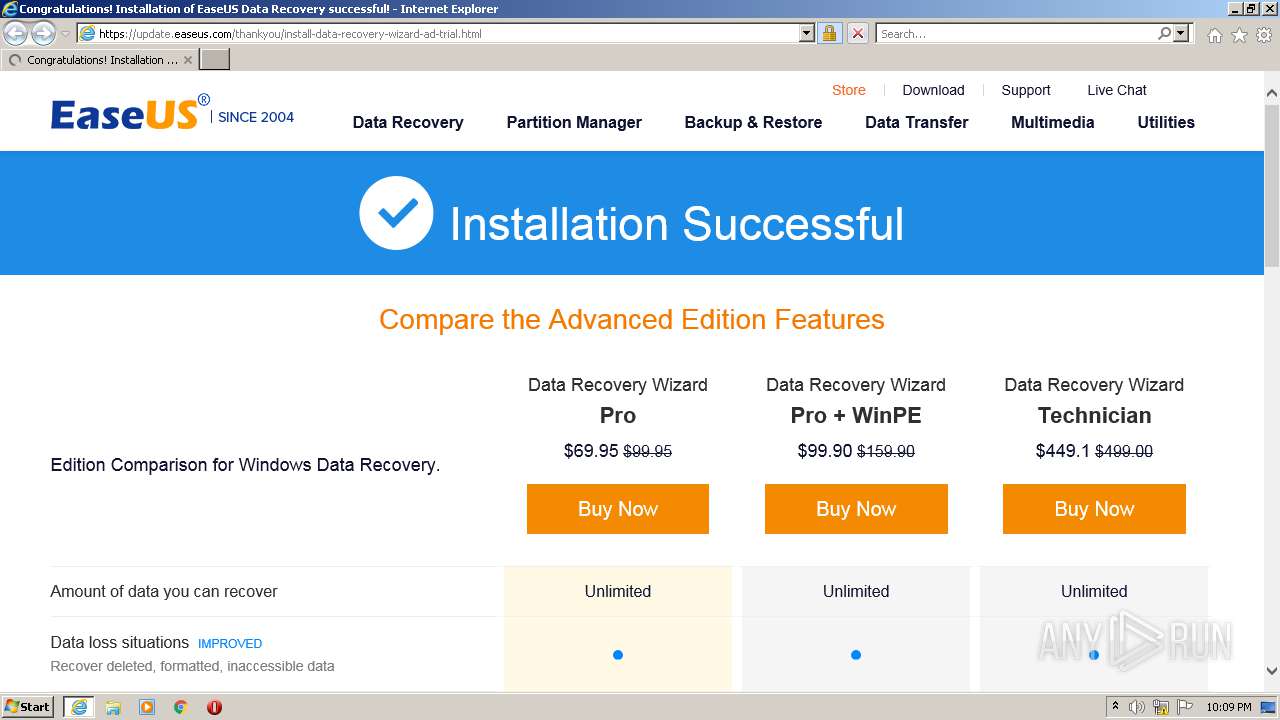Open the Partition Manager menu
1280x720 pixels.
coord(574,122)
